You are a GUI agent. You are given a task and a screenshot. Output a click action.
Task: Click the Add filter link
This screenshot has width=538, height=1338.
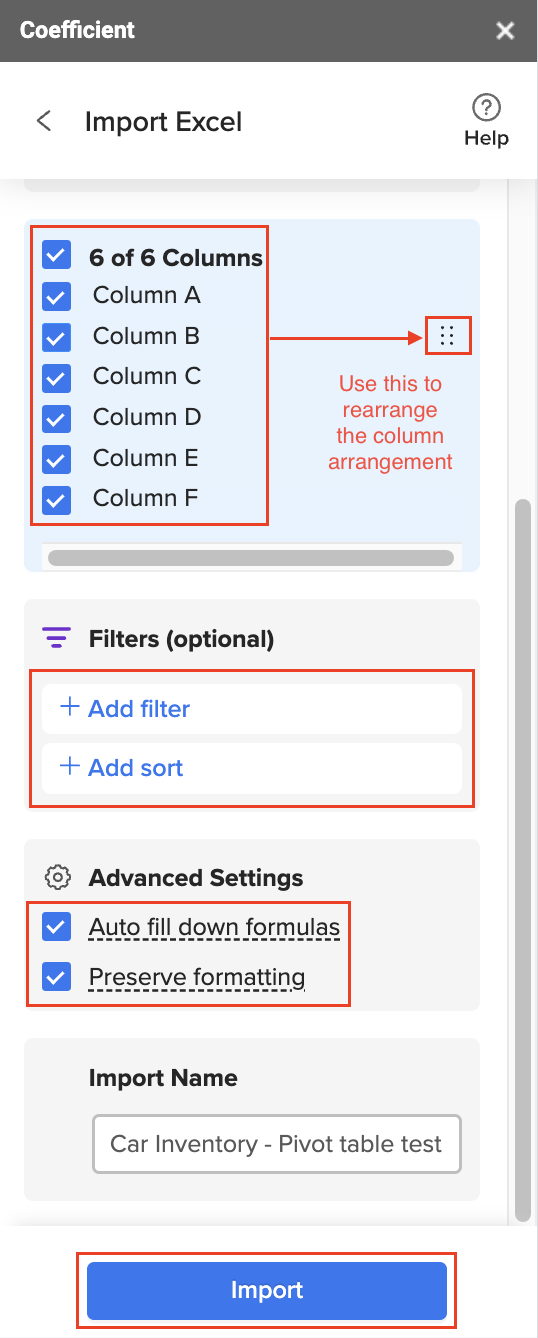point(139,708)
